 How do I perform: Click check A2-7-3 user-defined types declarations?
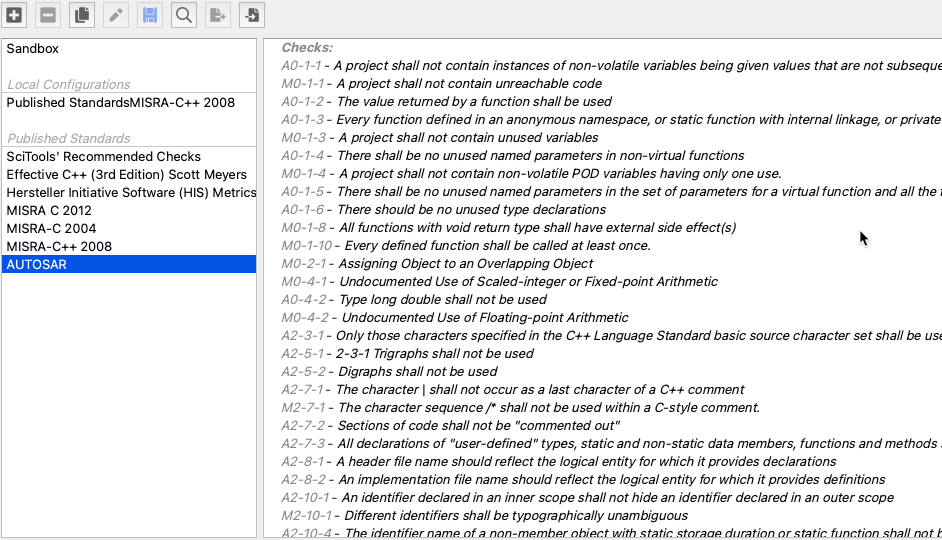point(612,444)
